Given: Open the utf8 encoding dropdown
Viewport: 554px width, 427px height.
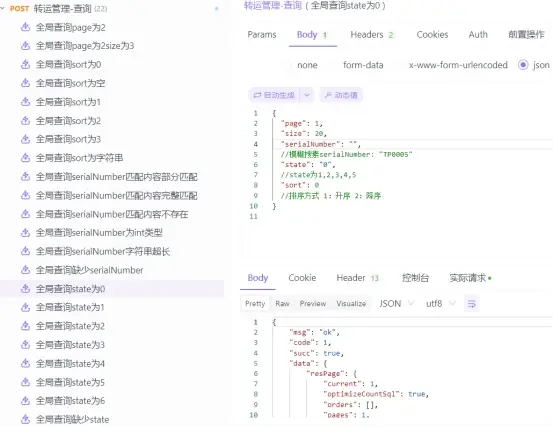Looking at the screenshot, I should [441, 304].
